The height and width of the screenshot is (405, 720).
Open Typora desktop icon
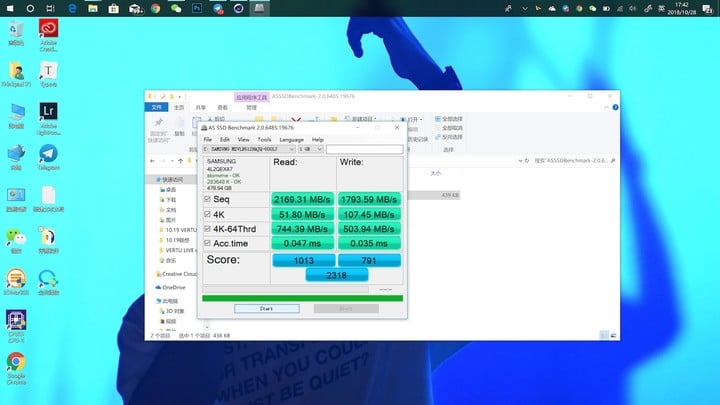pyautogui.click(x=48, y=74)
